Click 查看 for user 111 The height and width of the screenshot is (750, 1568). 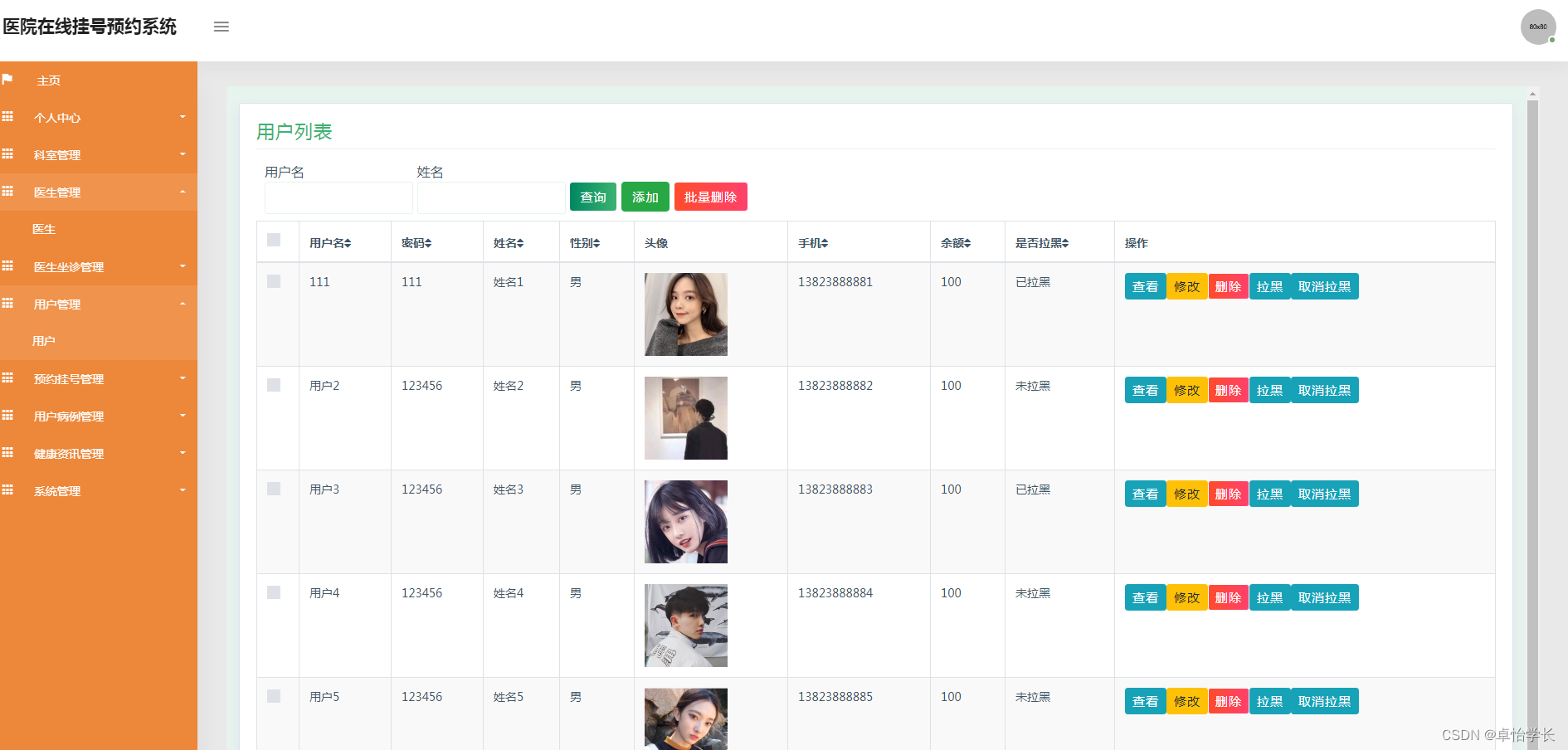(x=1146, y=286)
